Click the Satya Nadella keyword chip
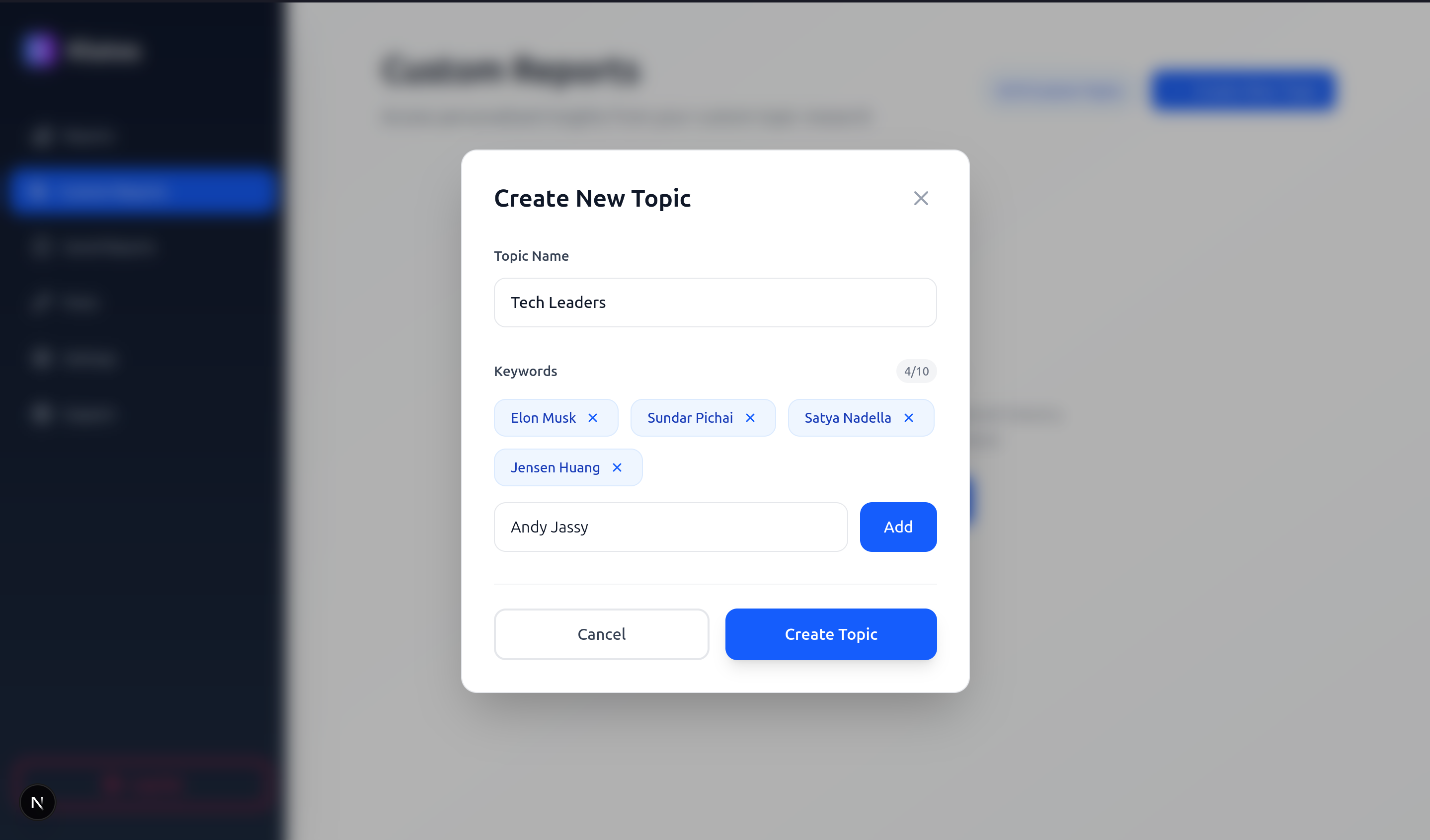Image resolution: width=1430 pixels, height=840 pixels. click(x=848, y=417)
